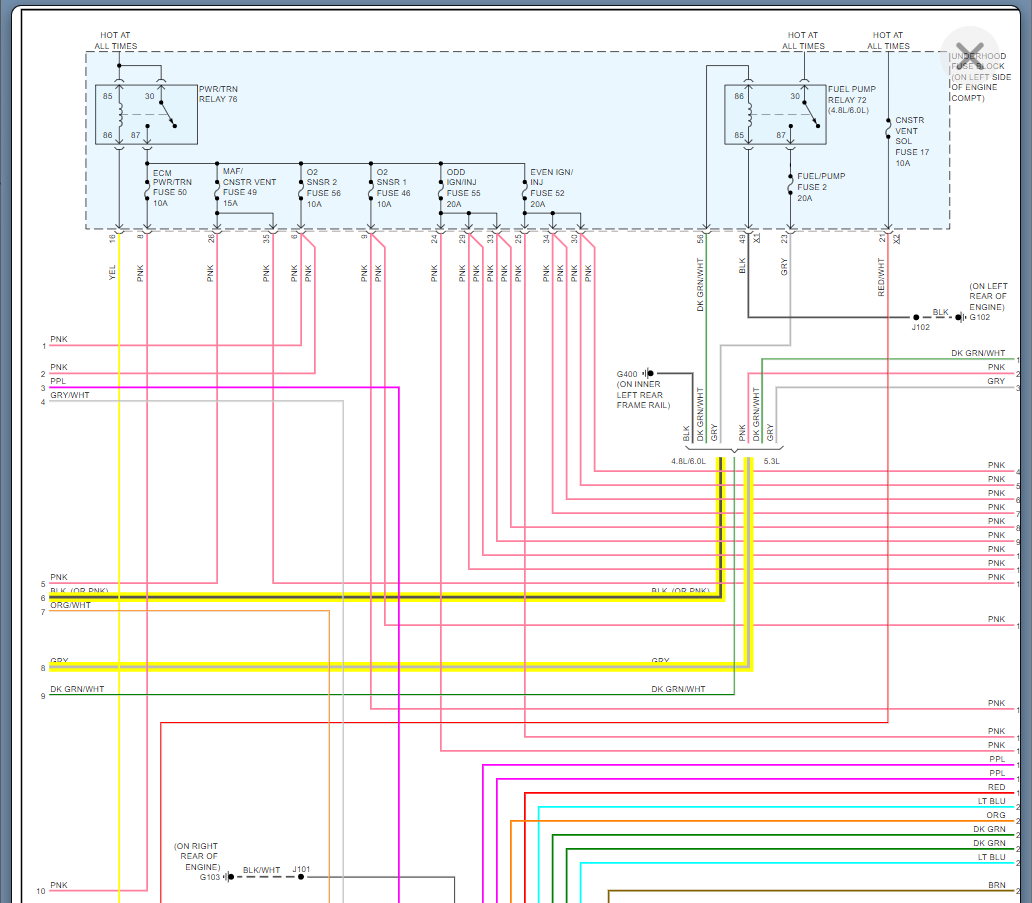
Task: Click the MAF/CNSTR VENT Fuse 49 label
Action: click(248, 187)
